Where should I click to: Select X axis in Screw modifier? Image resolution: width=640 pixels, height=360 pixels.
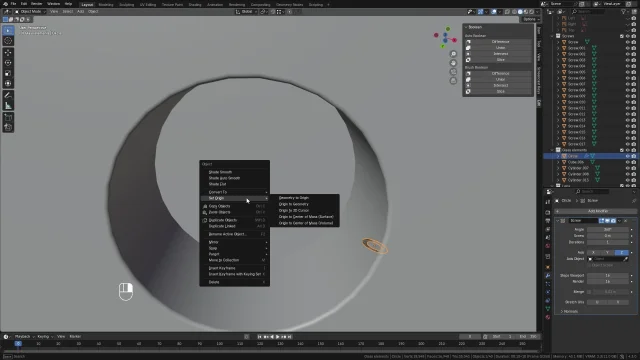tap(594, 253)
